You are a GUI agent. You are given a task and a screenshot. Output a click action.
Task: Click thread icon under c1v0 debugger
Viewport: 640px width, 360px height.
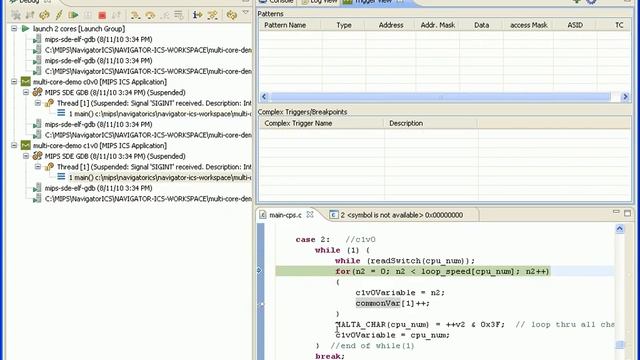tap(49, 167)
